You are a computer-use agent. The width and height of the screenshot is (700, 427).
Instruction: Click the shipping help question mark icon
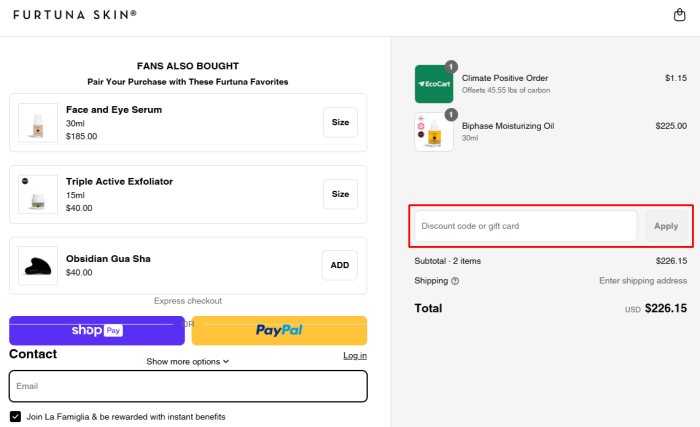455,281
